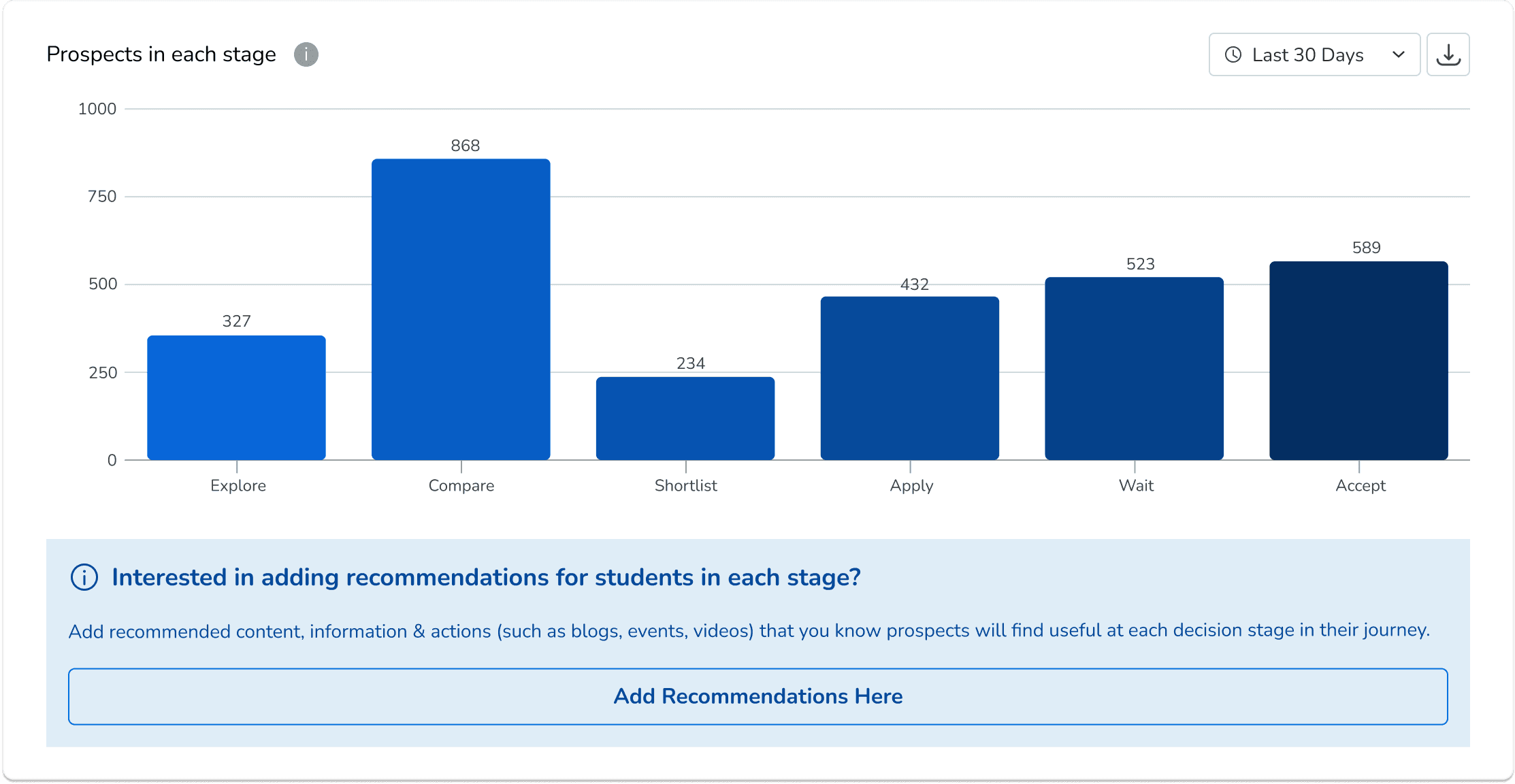Expand the date range chevron arrow
Image resolution: width=1515 pixels, height=784 pixels.
(1399, 54)
